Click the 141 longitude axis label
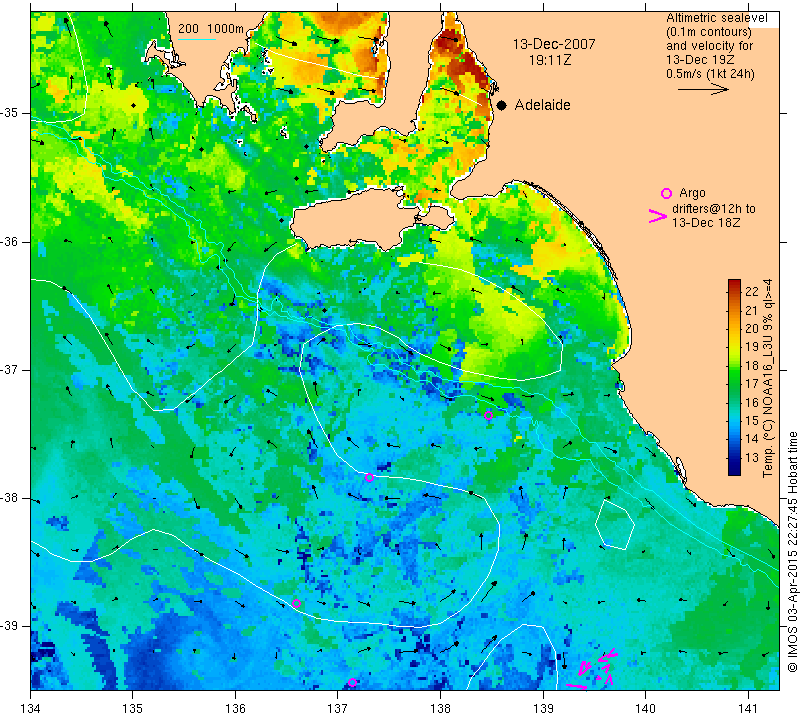This screenshot has height=720, width=800. coord(748,708)
